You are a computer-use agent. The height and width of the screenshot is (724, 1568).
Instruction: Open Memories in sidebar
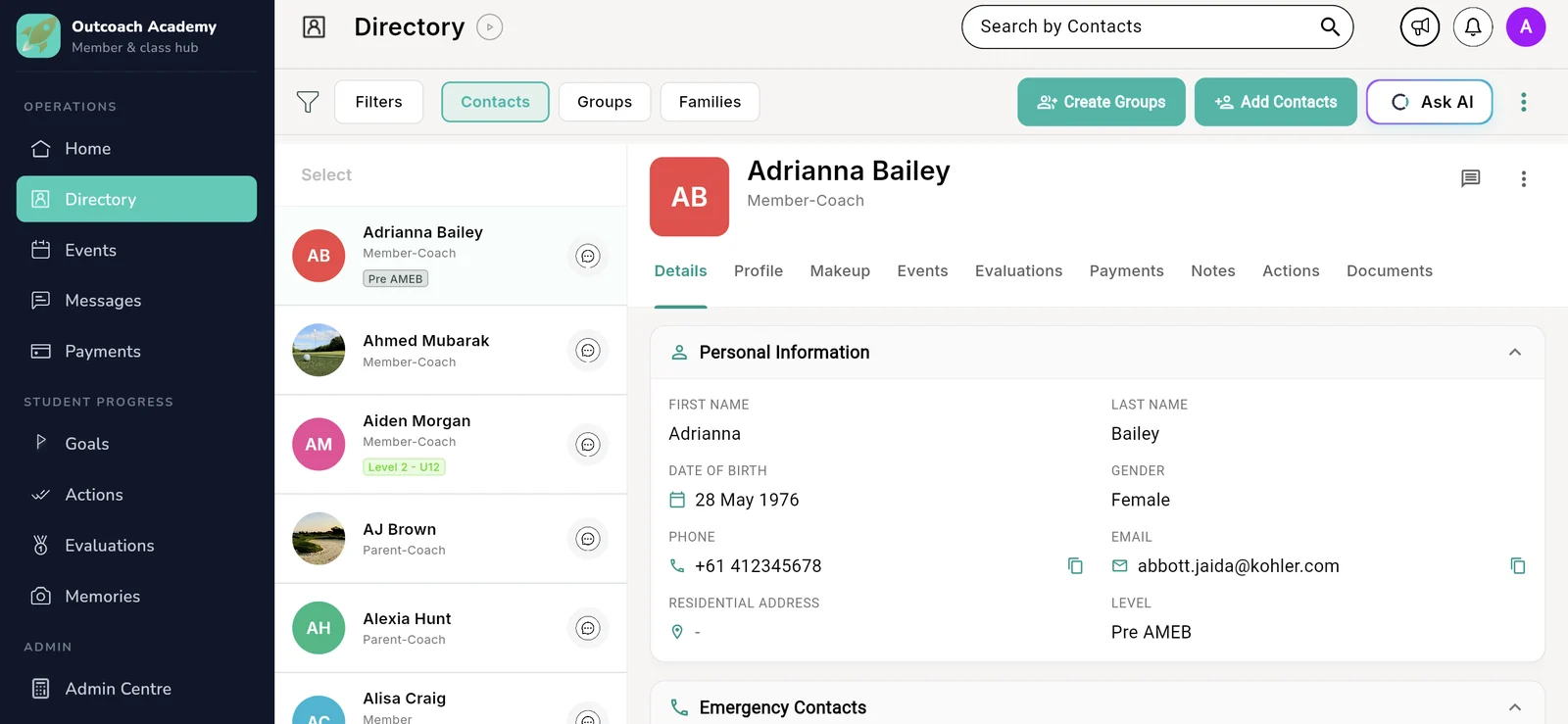click(136, 597)
